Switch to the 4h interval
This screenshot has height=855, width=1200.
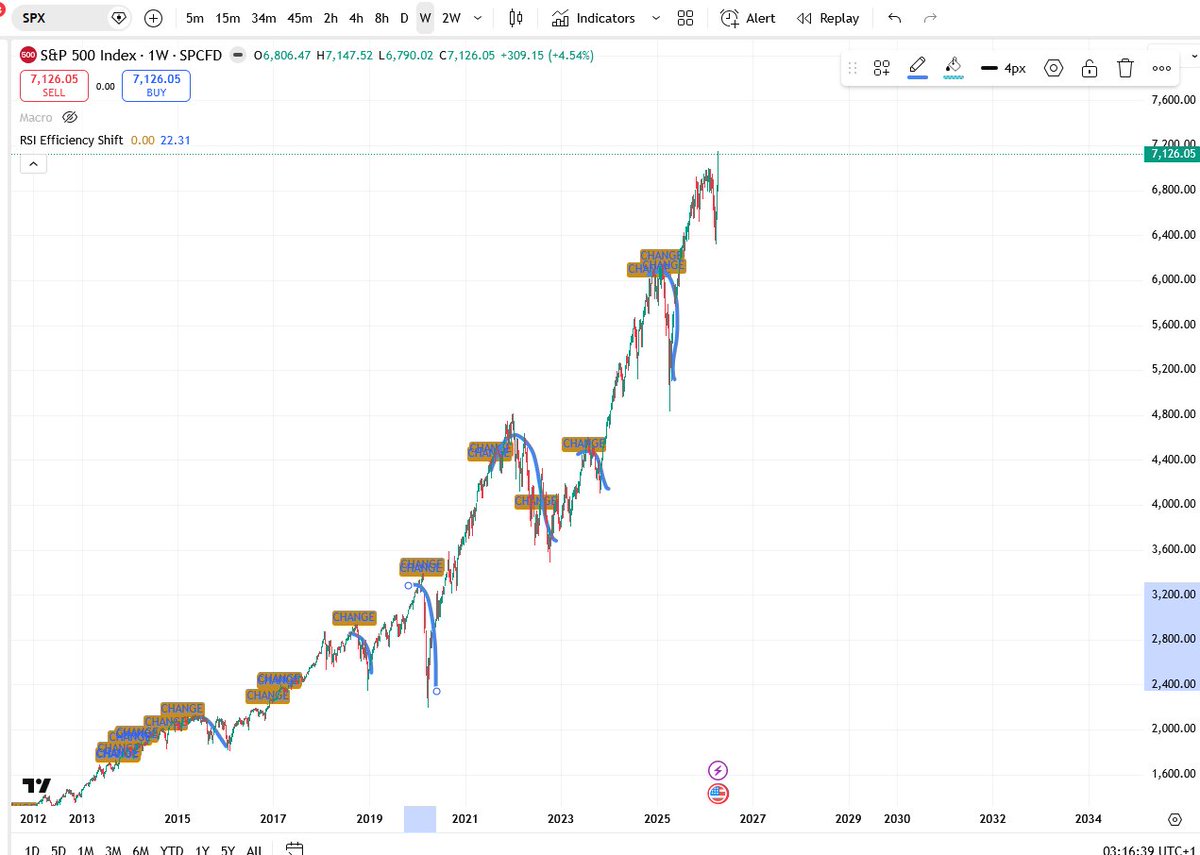click(356, 18)
